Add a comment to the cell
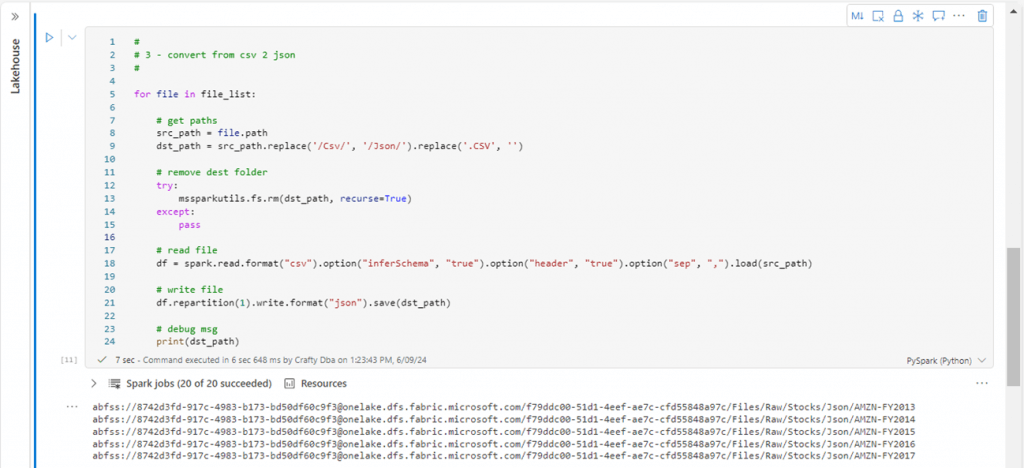The width and height of the screenshot is (1024, 468). click(x=938, y=16)
